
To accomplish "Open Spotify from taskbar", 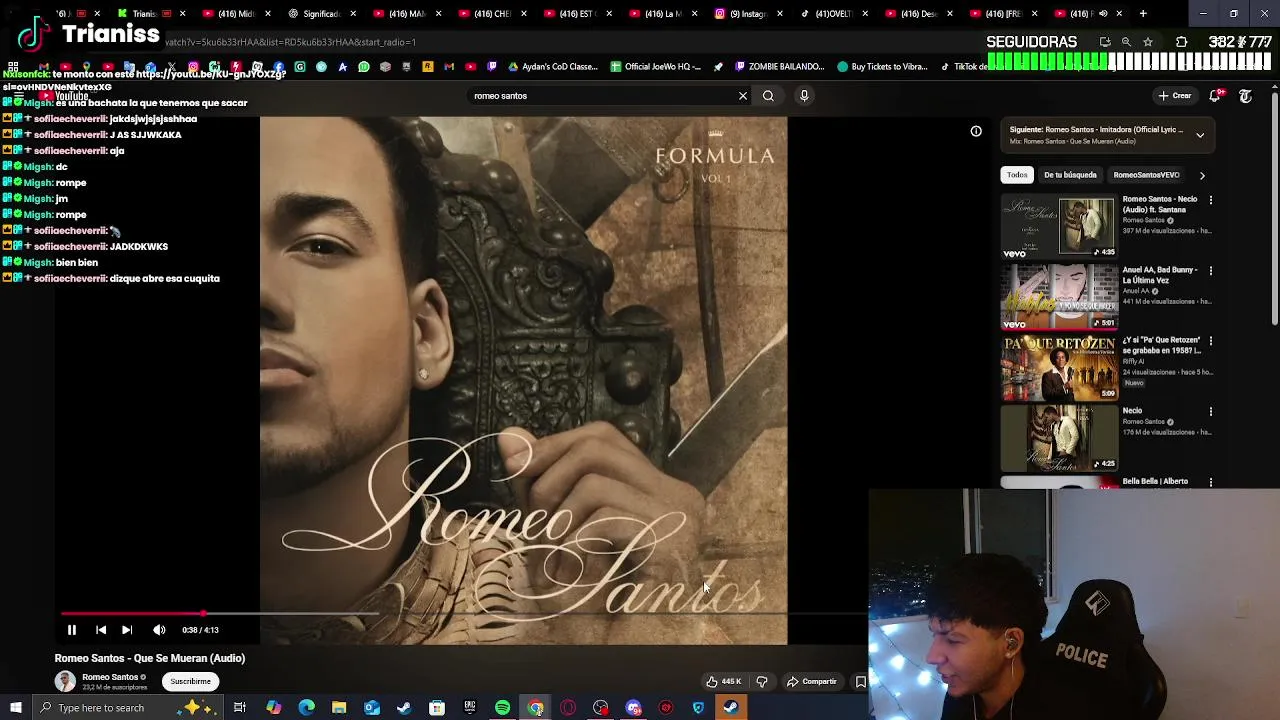I will coord(502,708).
